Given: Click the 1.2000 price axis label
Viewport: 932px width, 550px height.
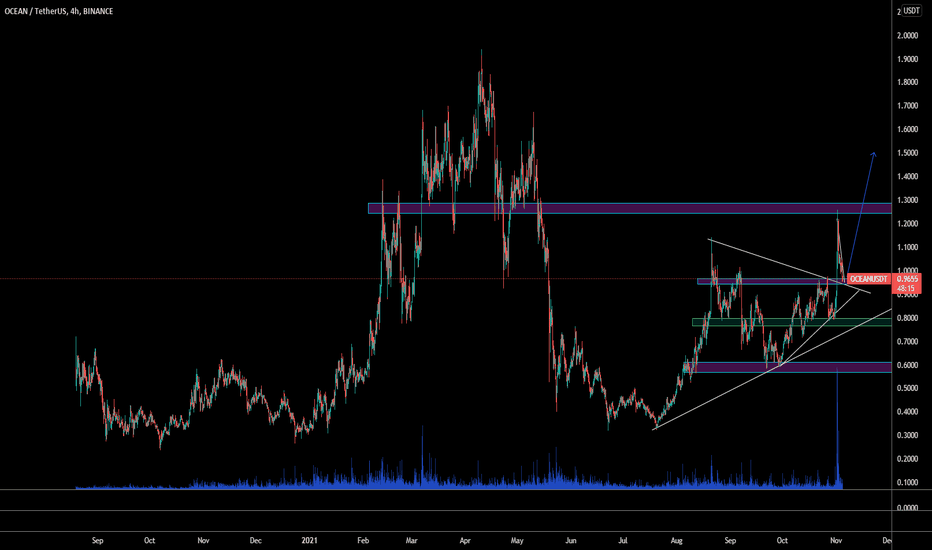Looking at the screenshot, I should [x=907, y=224].
